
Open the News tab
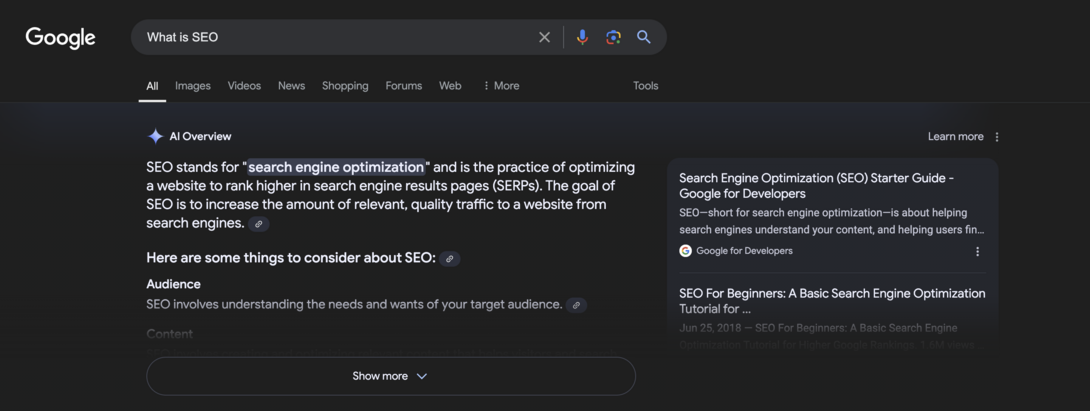pos(291,86)
